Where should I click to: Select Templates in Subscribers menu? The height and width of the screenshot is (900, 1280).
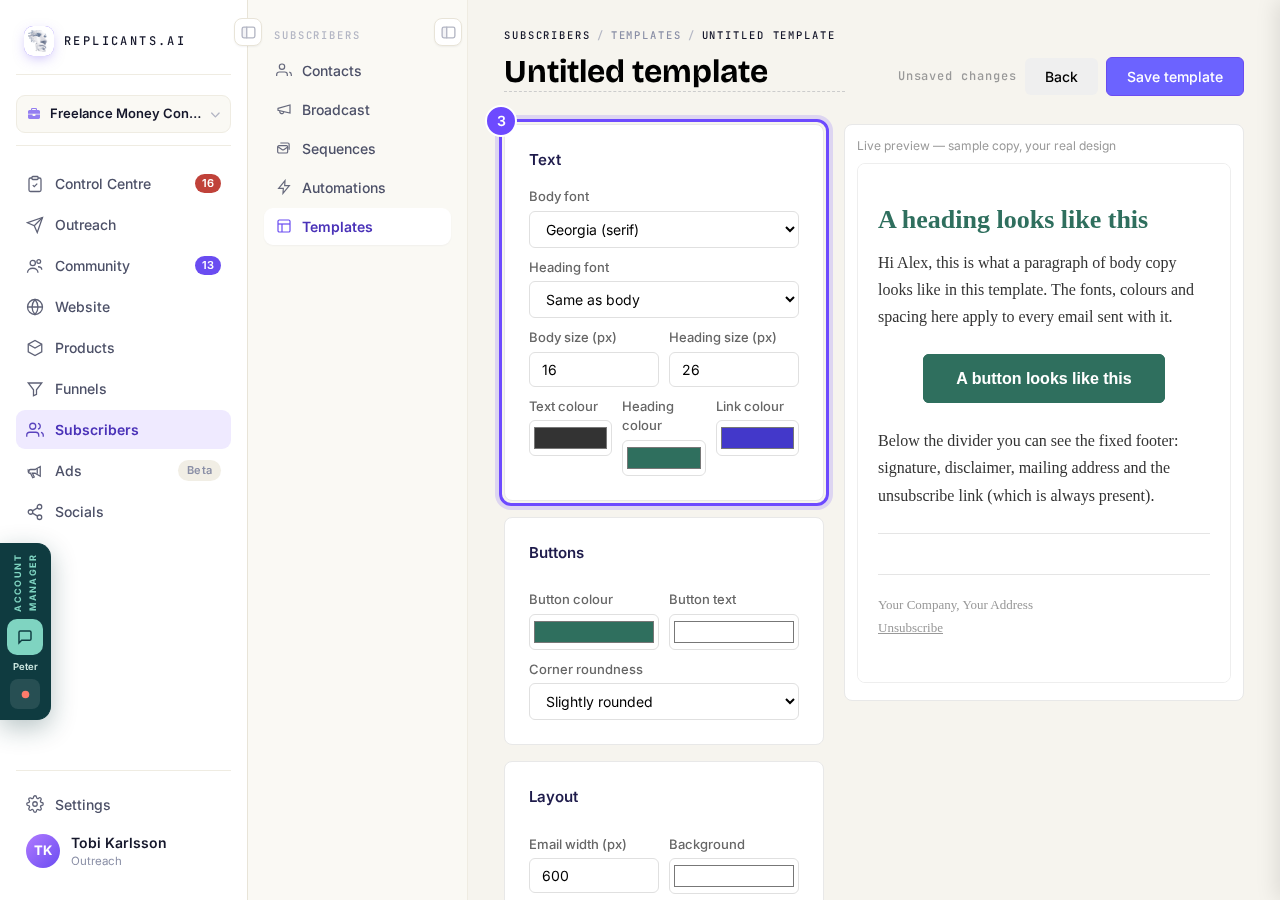(357, 226)
